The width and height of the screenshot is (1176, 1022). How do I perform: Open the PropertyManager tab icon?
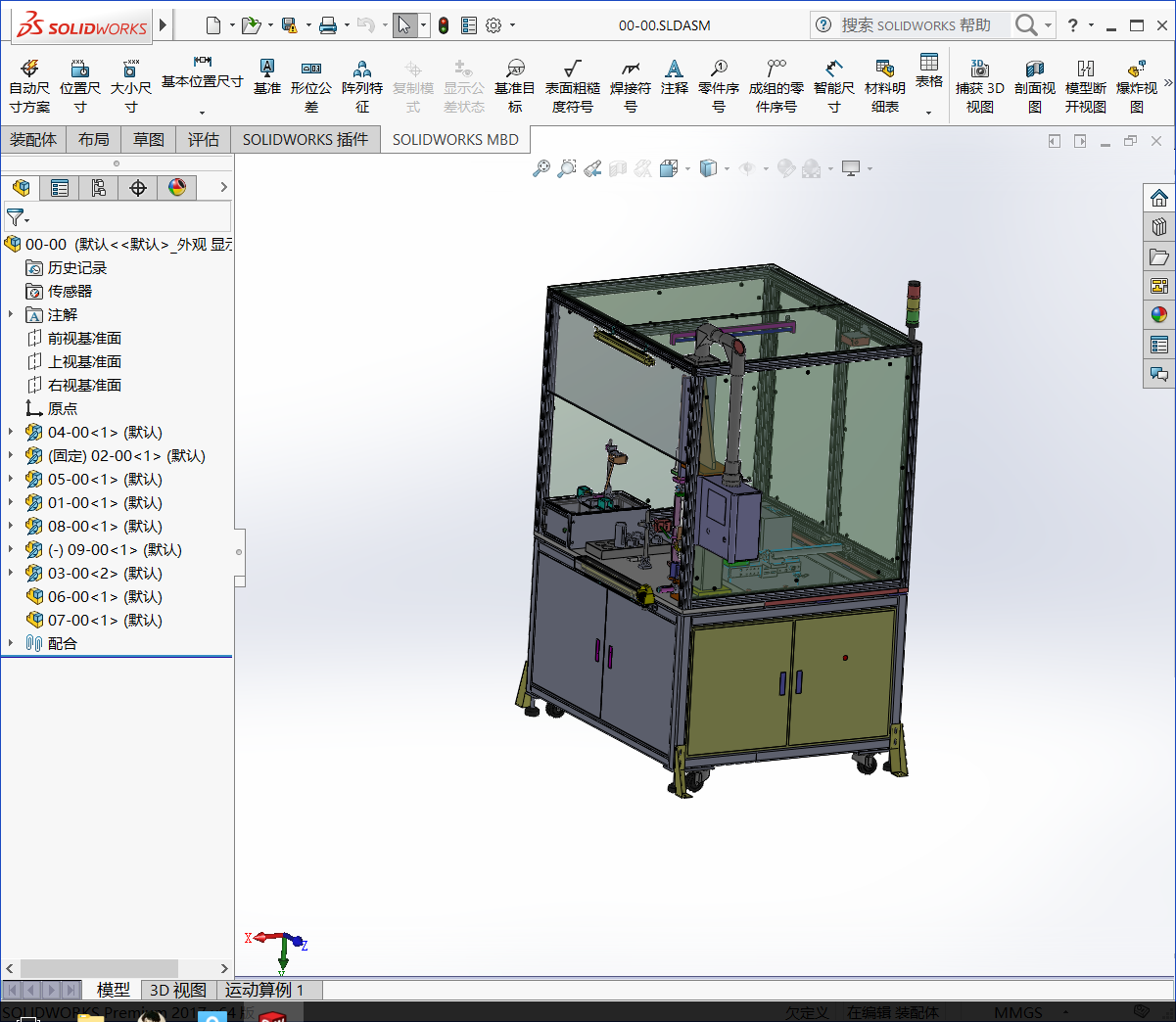click(60, 187)
